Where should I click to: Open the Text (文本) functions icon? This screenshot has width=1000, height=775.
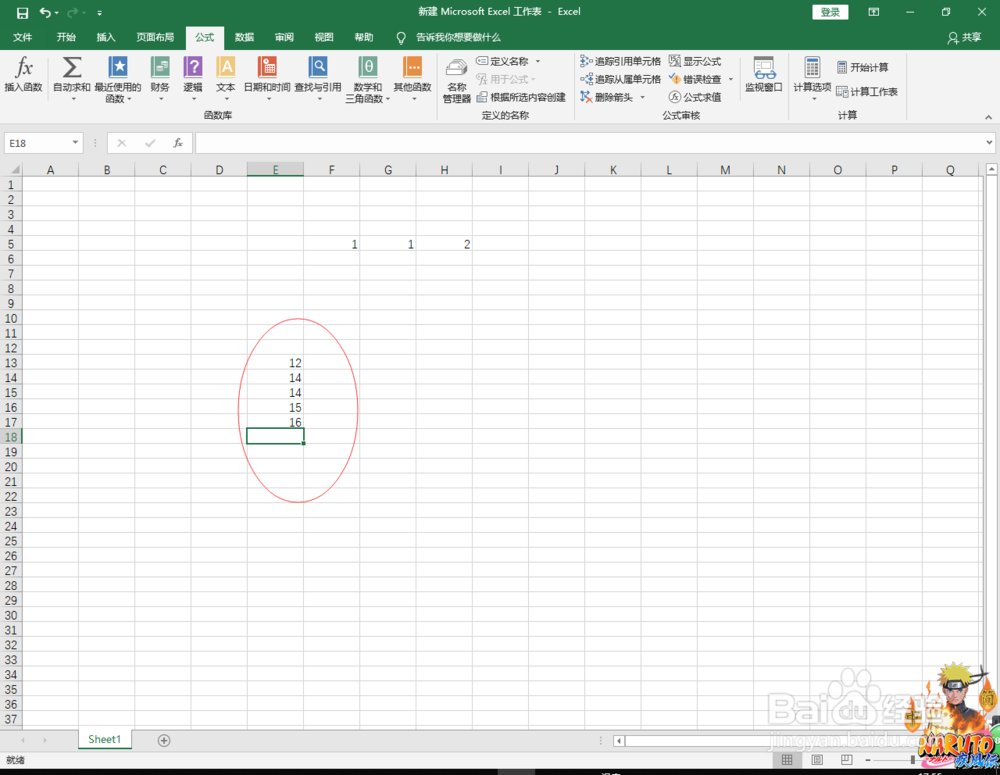(x=226, y=68)
